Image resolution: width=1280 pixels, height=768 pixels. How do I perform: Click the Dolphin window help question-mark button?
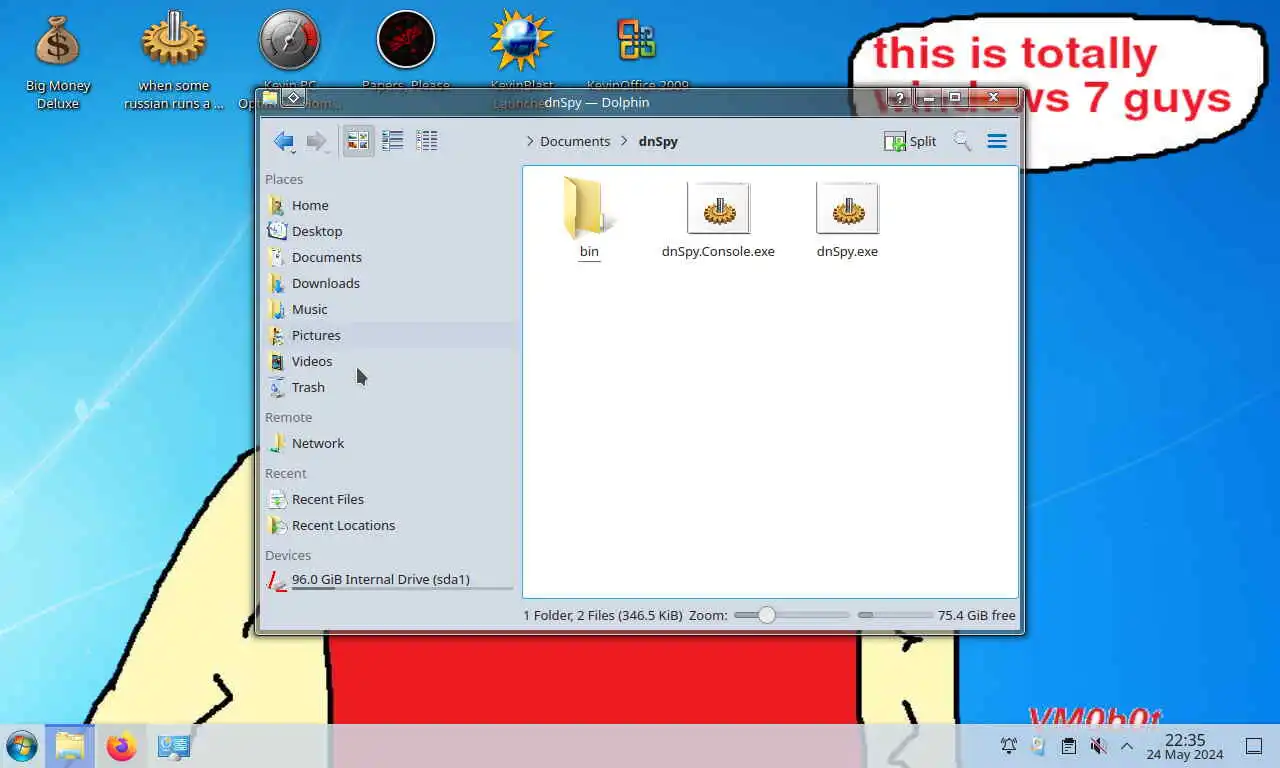tap(899, 97)
